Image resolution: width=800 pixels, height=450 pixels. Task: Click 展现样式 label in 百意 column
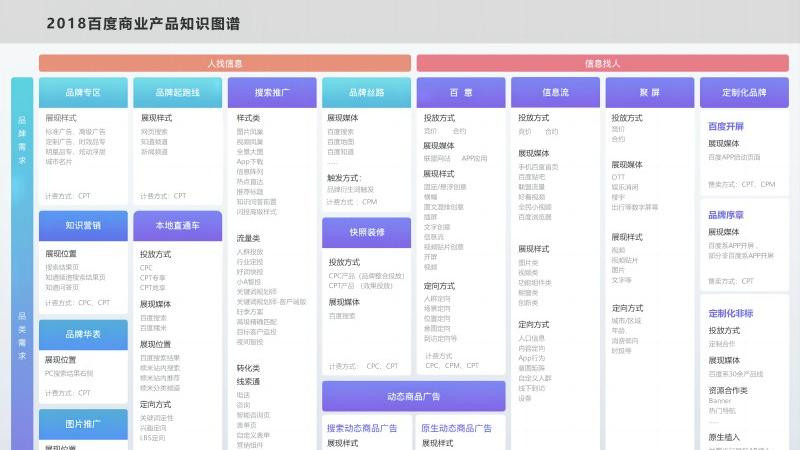(439, 174)
